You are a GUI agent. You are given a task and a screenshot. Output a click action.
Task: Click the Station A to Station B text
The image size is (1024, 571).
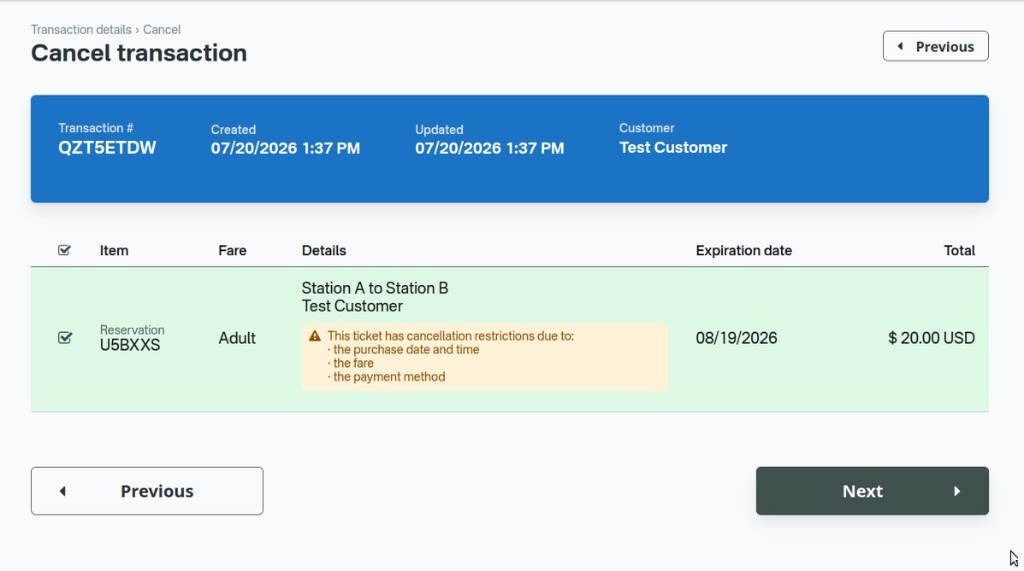[x=375, y=288]
